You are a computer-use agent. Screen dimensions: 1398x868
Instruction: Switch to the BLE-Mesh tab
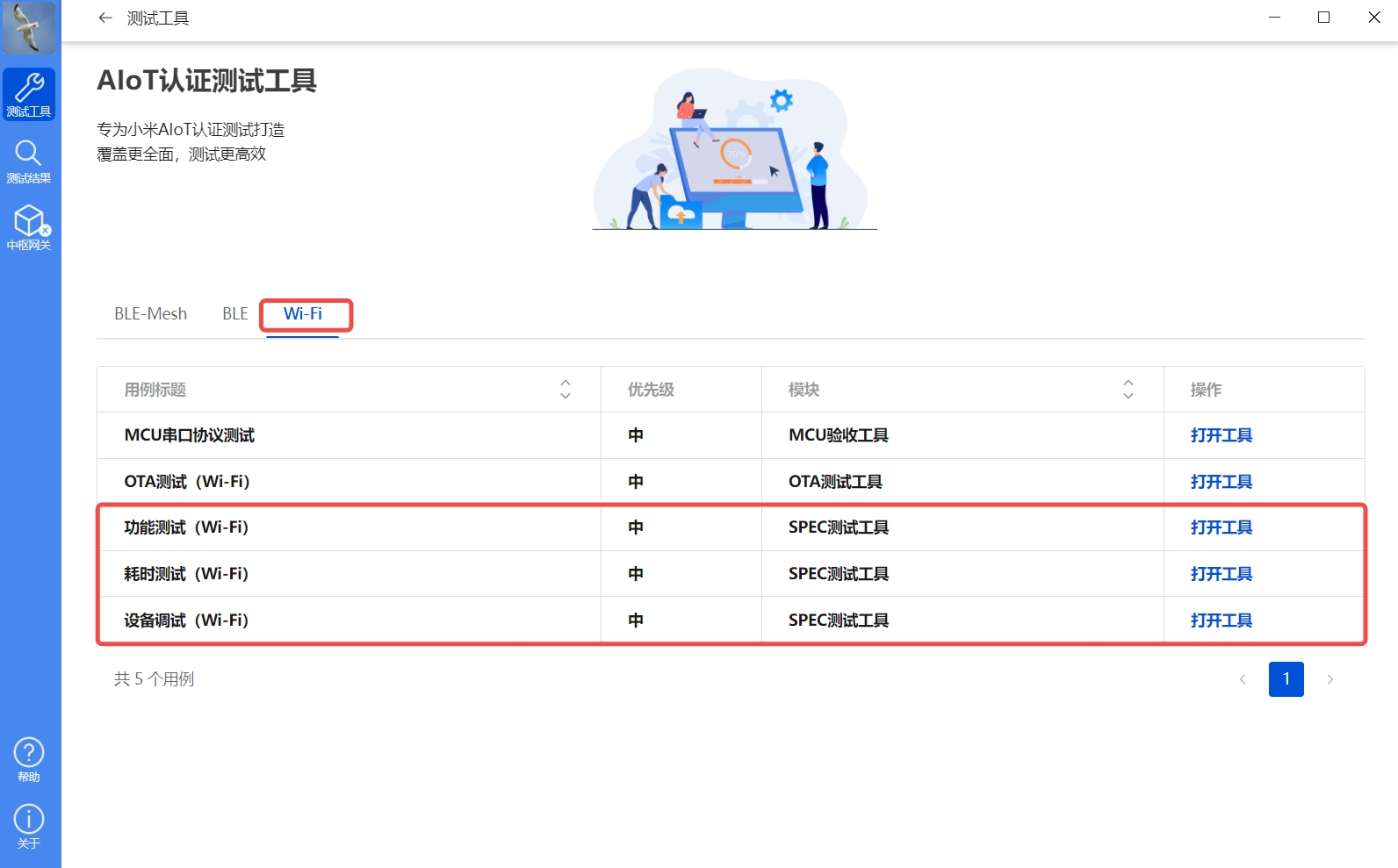(150, 314)
